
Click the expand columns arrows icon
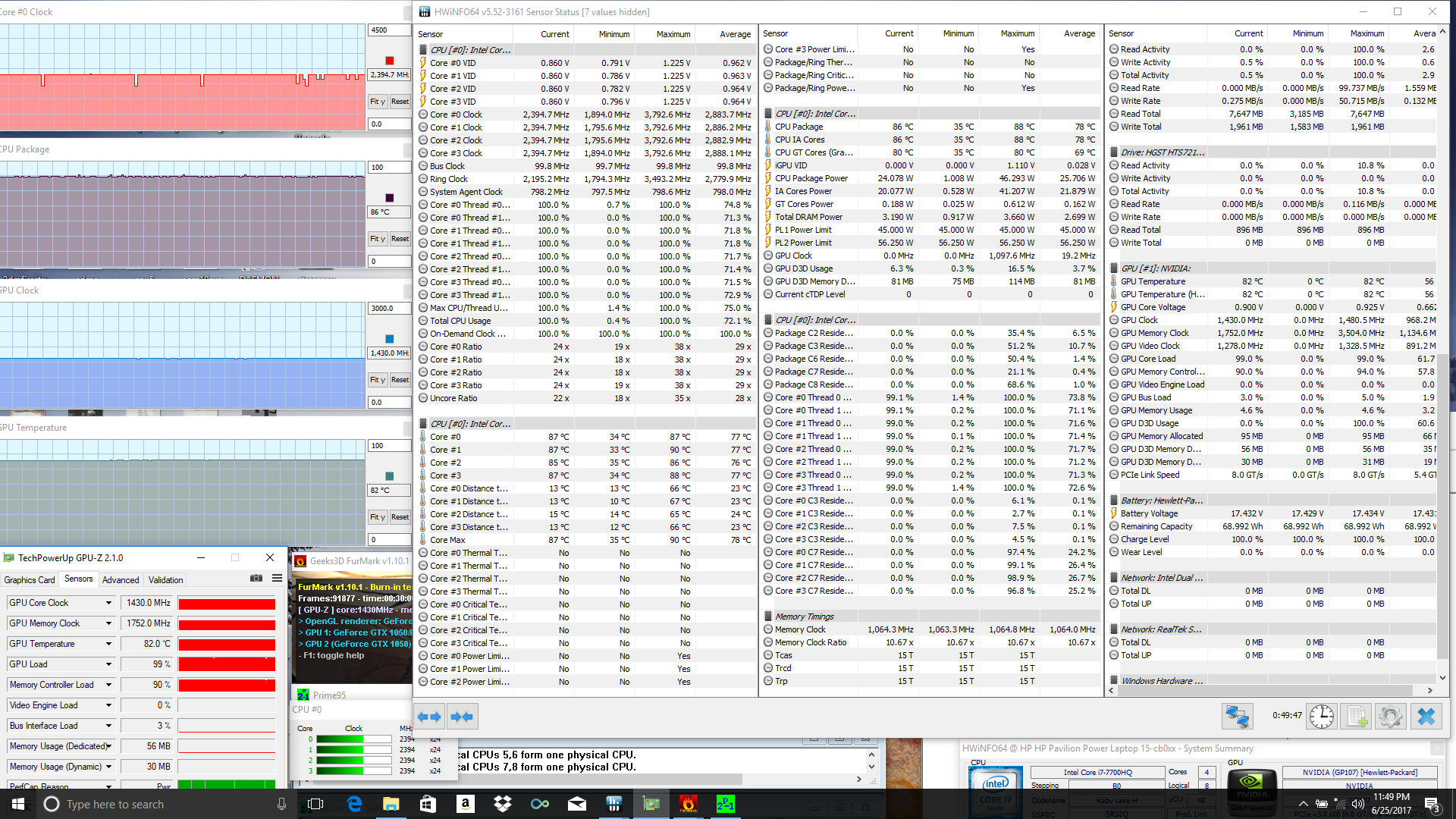(429, 716)
